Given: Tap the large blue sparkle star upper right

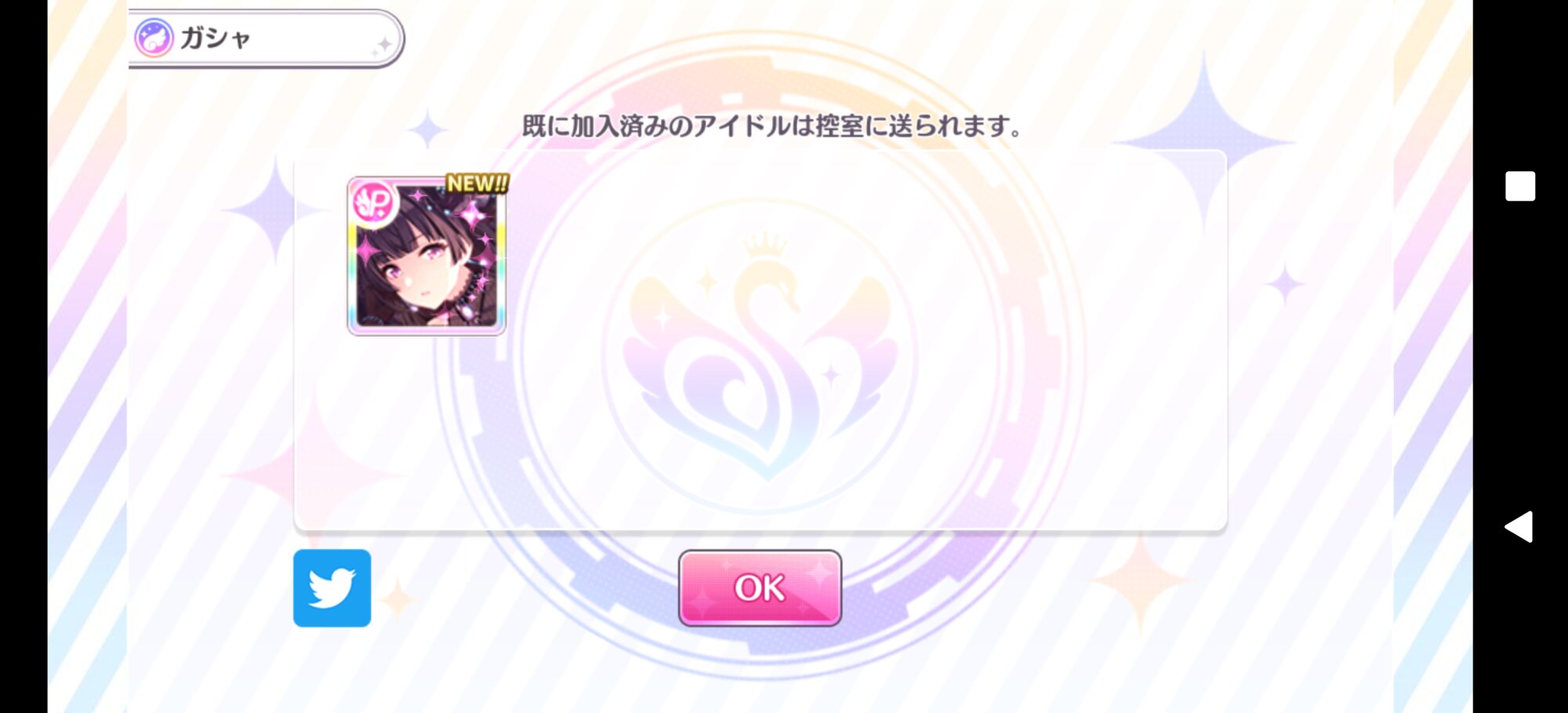Looking at the screenshot, I should pos(1203,141).
